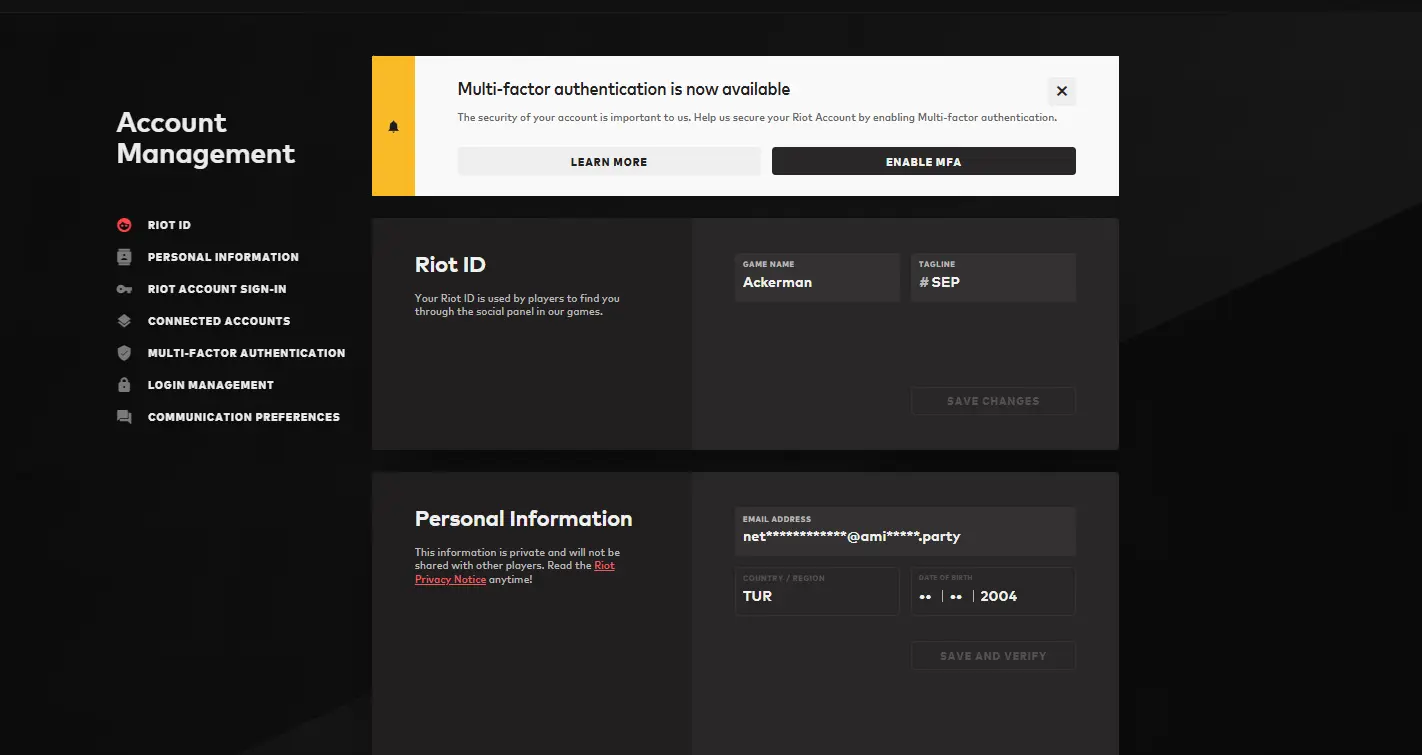This screenshot has width=1422, height=755.
Task: Click the bell icon on MFA banner
Action: [393, 126]
